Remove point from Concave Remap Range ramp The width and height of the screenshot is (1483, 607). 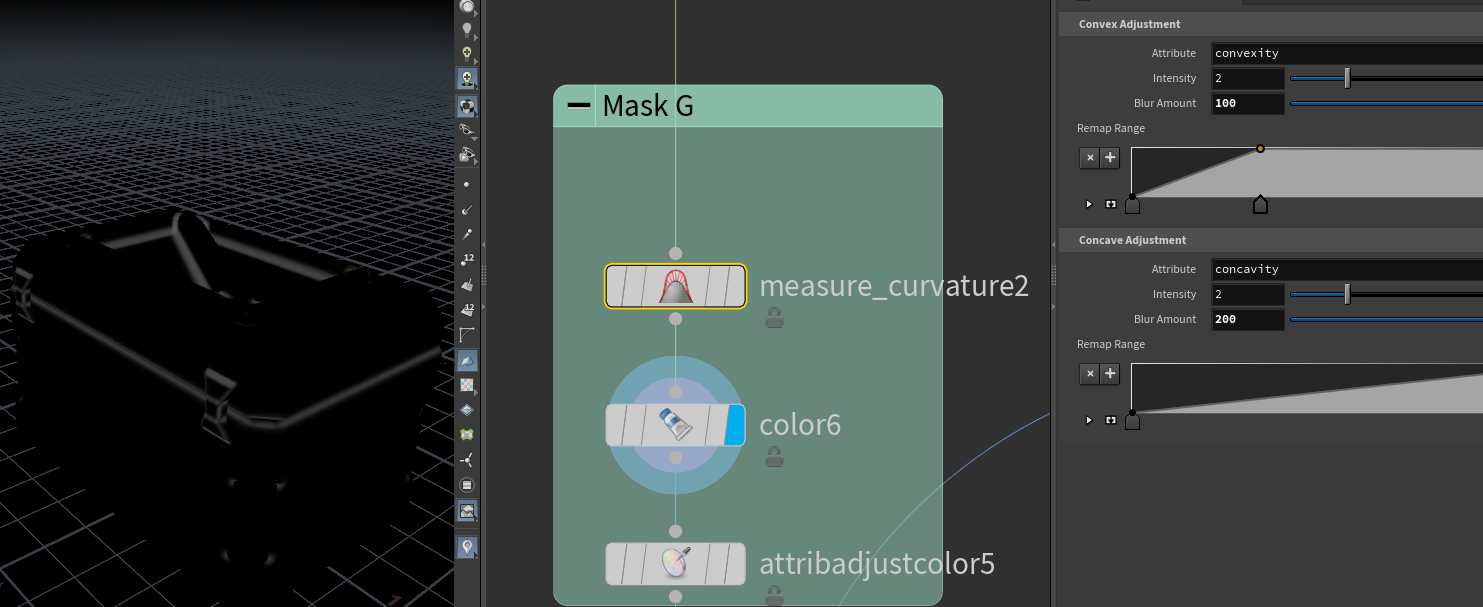coord(1089,374)
